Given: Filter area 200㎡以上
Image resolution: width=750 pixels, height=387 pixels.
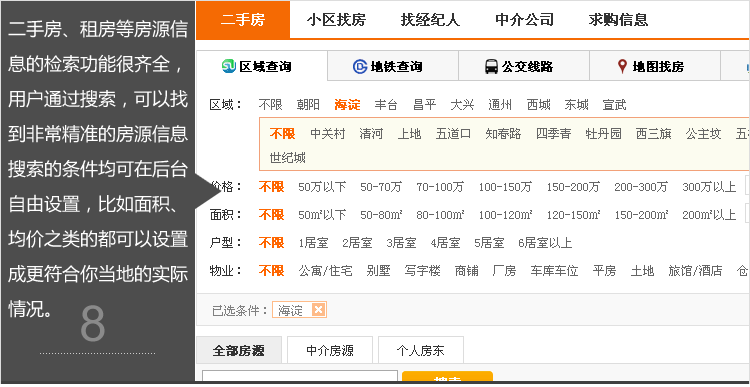Looking at the screenshot, I should pos(709,215).
